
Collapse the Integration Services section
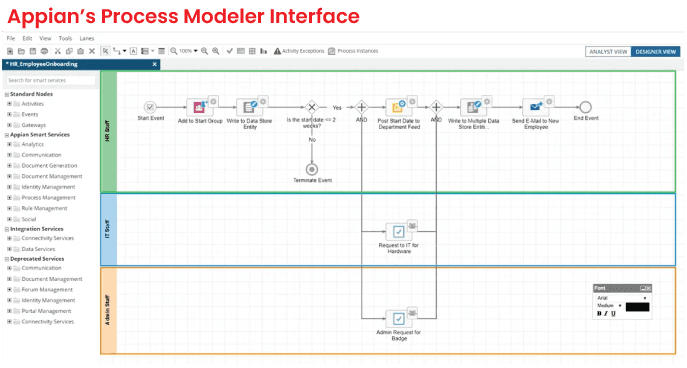coord(7,229)
